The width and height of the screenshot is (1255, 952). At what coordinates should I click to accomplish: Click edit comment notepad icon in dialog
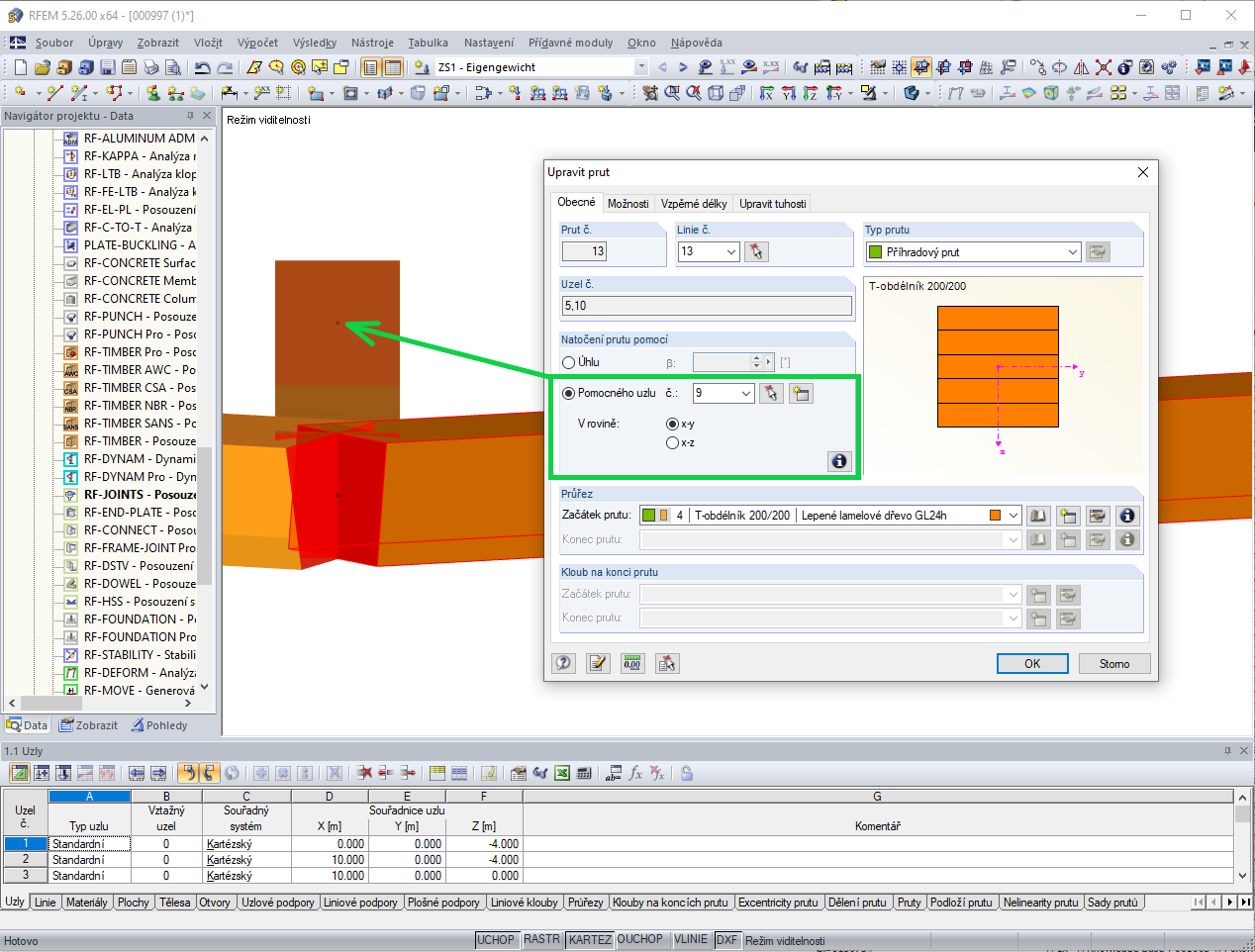[x=598, y=663]
